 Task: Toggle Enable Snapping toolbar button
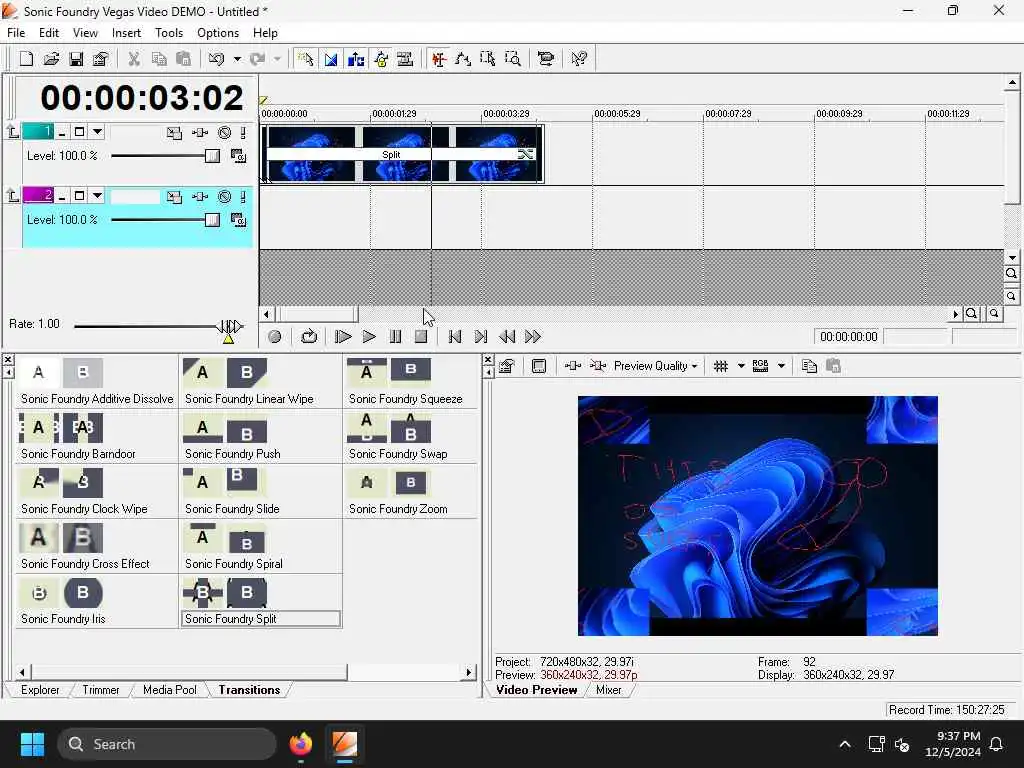[x=306, y=59]
